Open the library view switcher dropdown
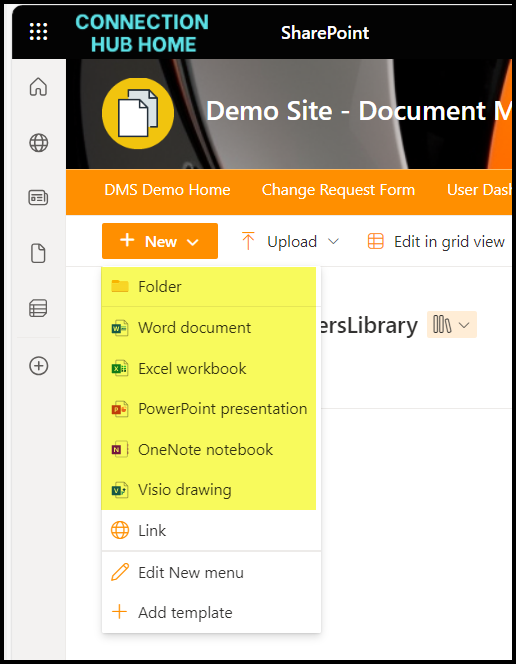 click(x=452, y=325)
